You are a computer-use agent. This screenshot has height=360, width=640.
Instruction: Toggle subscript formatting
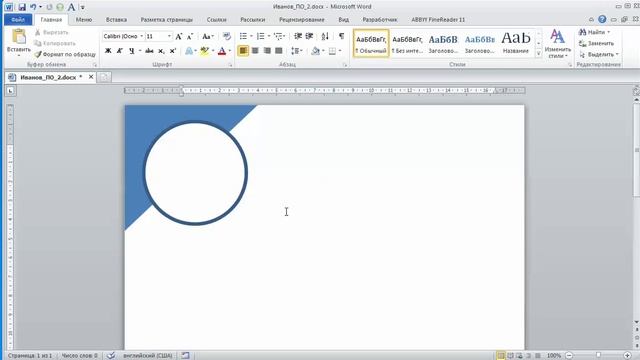point(161,51)
